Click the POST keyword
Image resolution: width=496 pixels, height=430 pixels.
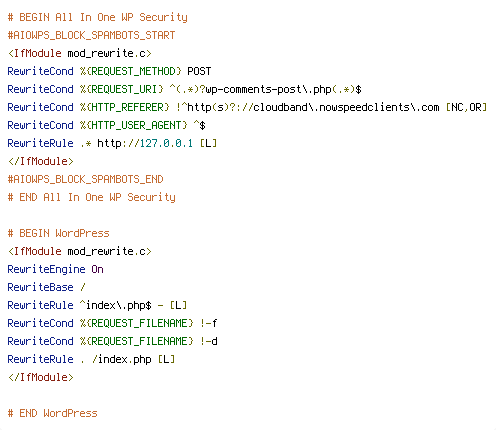199,71
